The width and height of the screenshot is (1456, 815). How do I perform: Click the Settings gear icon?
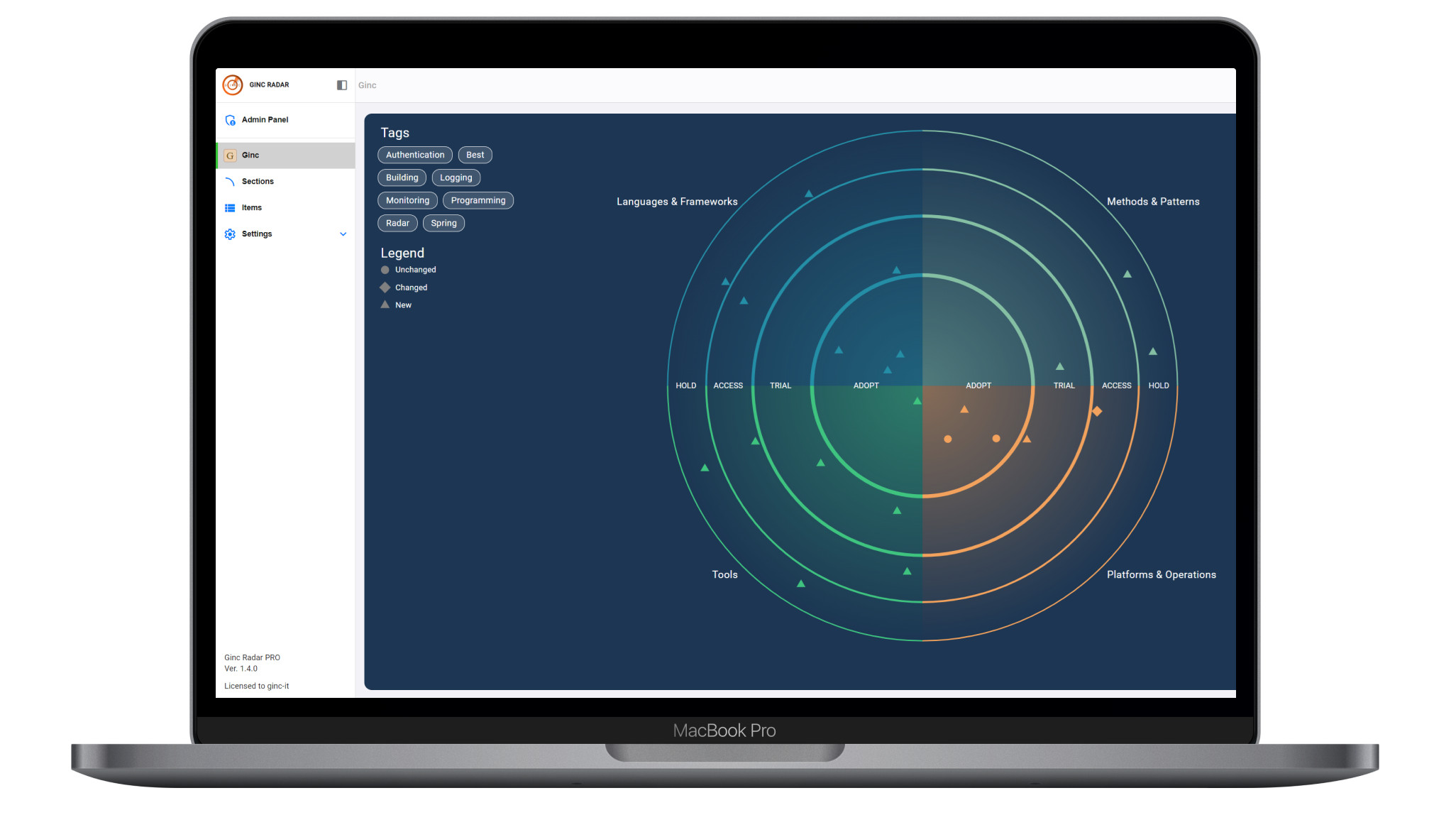pos(230,234)
